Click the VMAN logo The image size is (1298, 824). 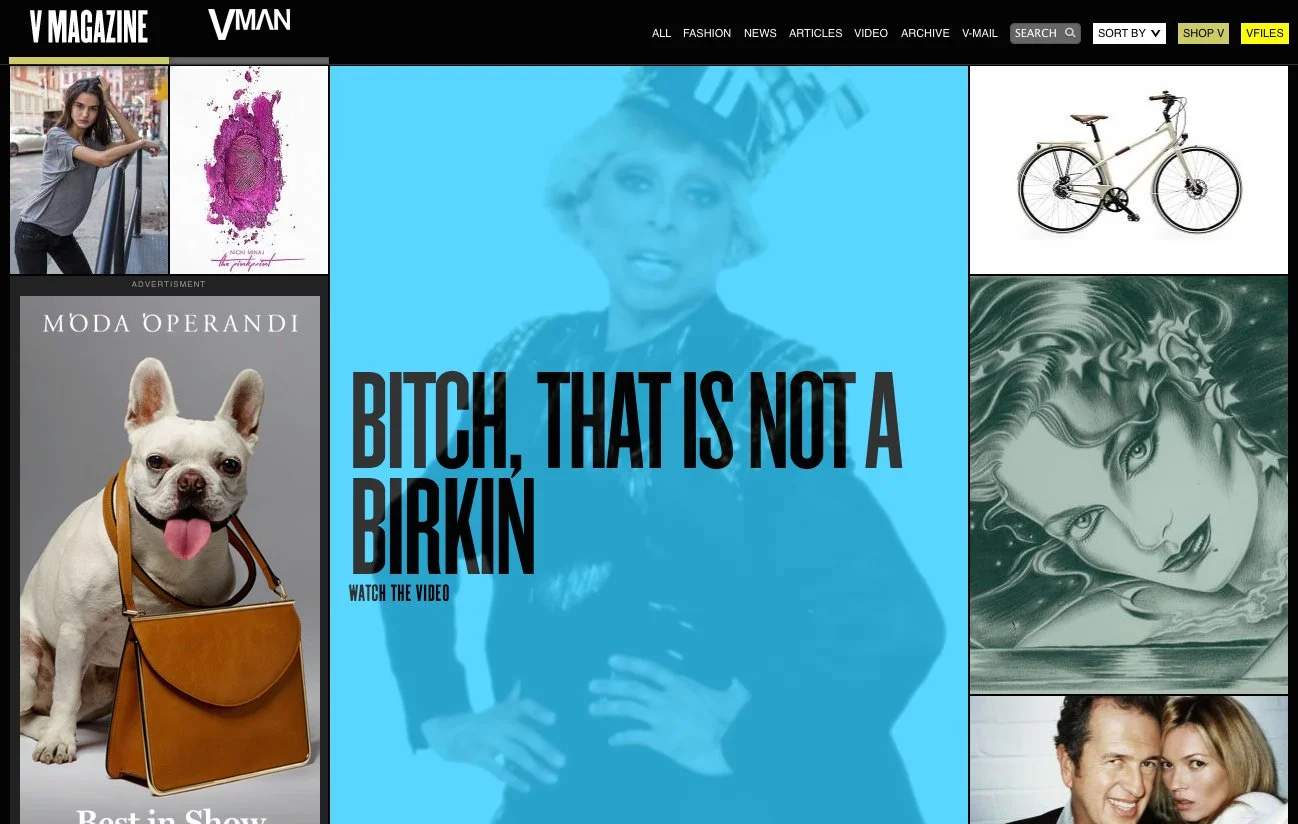(x=248, y=24)
